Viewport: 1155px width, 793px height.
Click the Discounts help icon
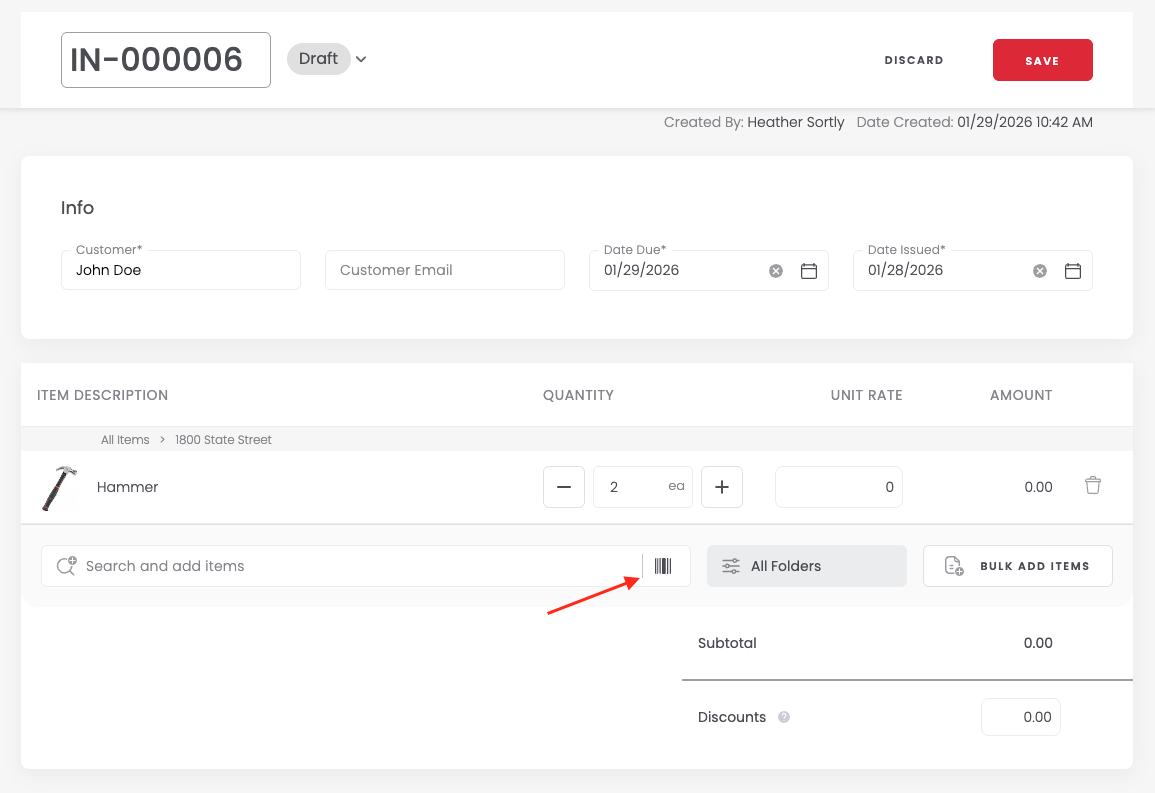pyautogui.click(x=784, y=717)
